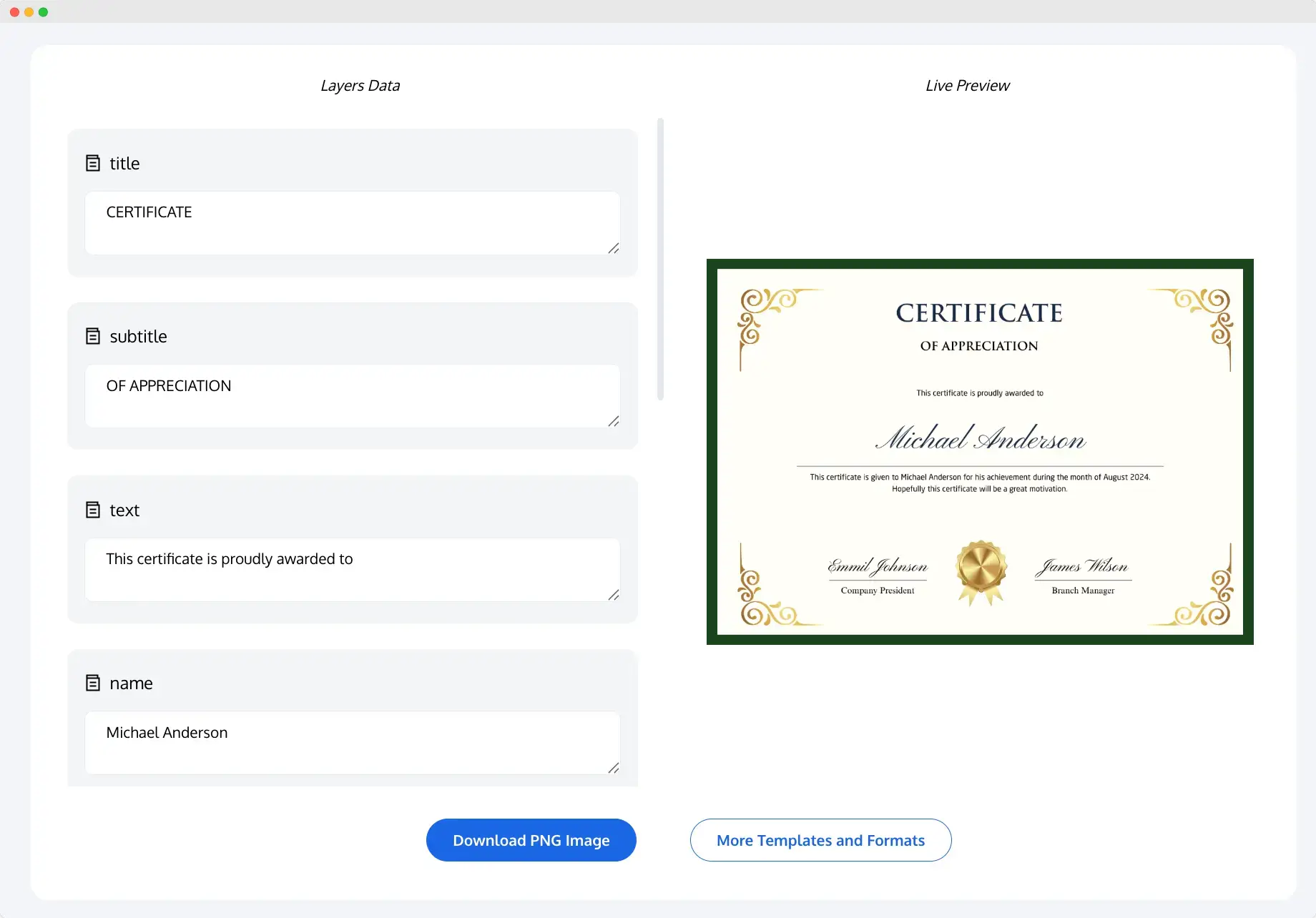This screenshot has width=1316, height=918.
Task: Select the OF APPRECIATION subtitle field
Action: pos(352,395)
